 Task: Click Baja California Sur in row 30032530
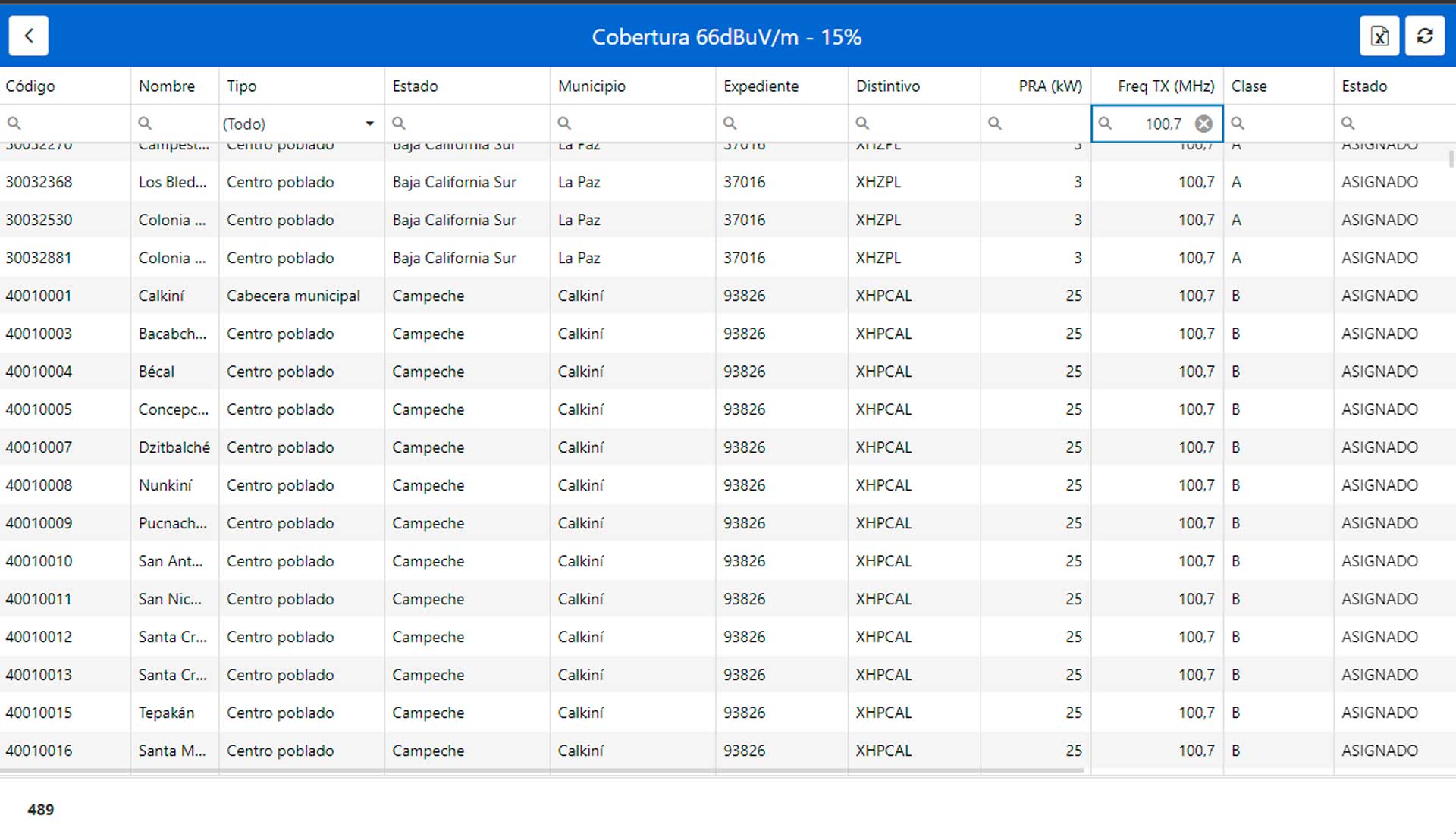click(467, 220)
